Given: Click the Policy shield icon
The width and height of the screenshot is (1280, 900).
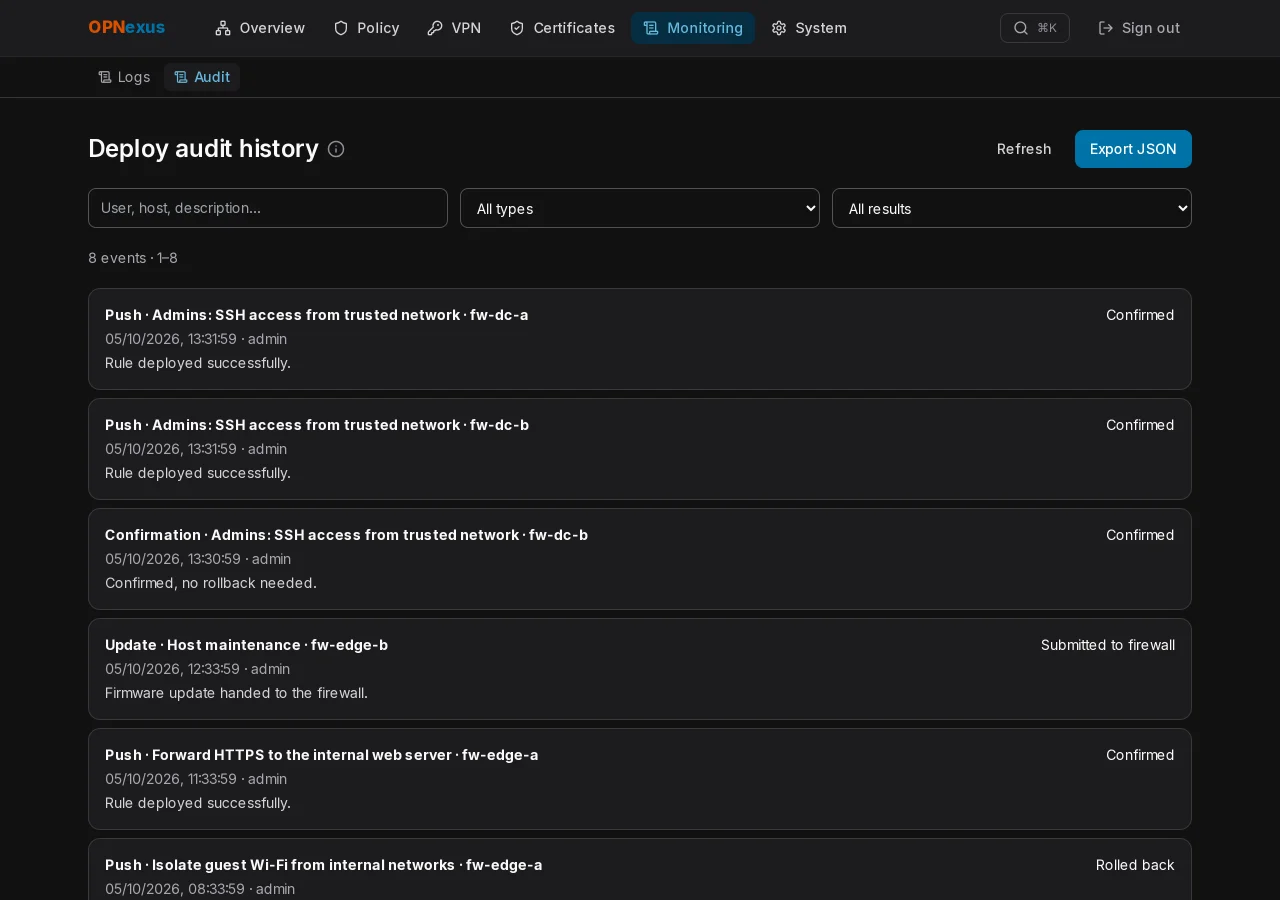Looking at the screenshot, I should point(341,28).
